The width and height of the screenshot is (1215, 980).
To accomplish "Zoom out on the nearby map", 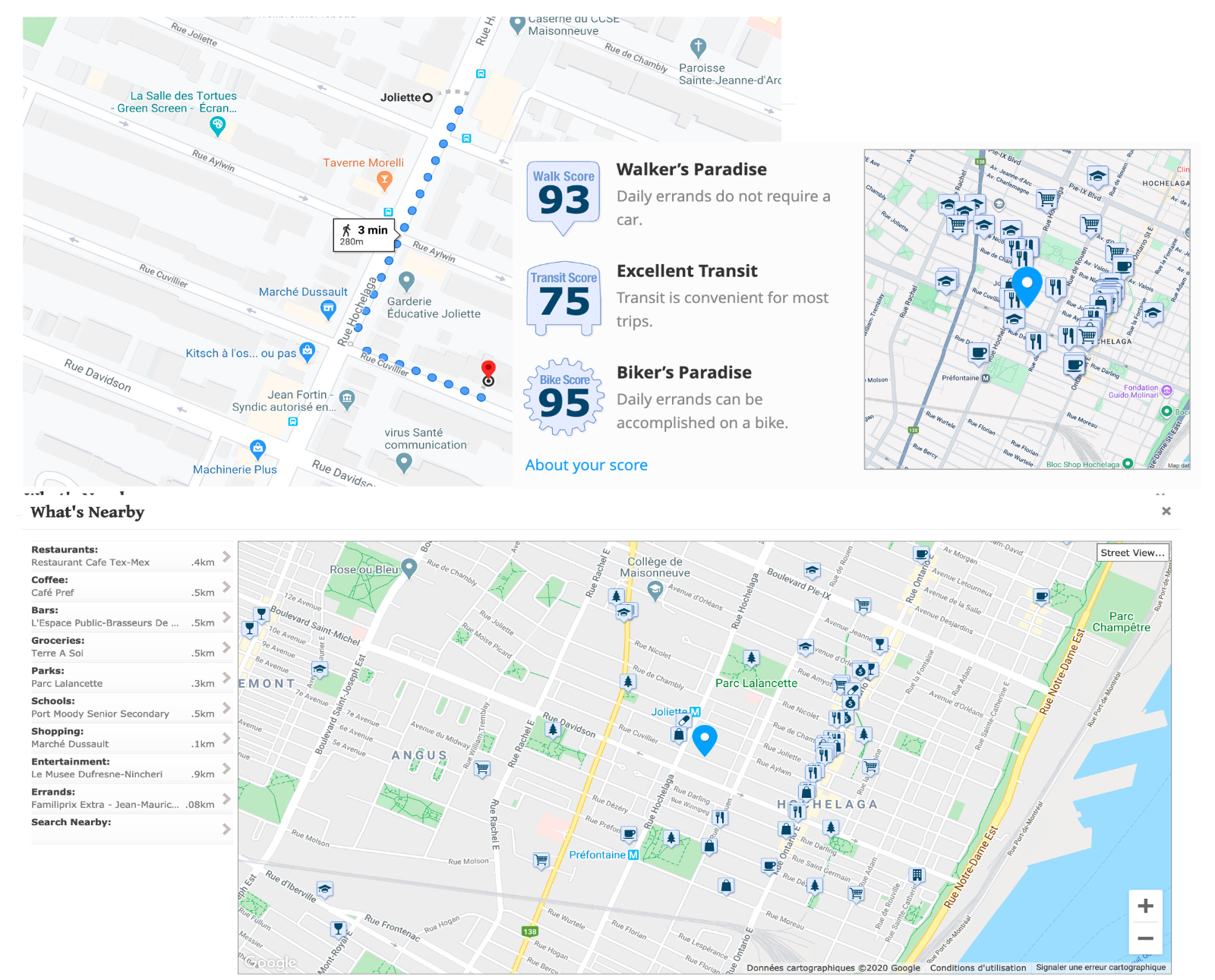I will (x=1145, y=939).
